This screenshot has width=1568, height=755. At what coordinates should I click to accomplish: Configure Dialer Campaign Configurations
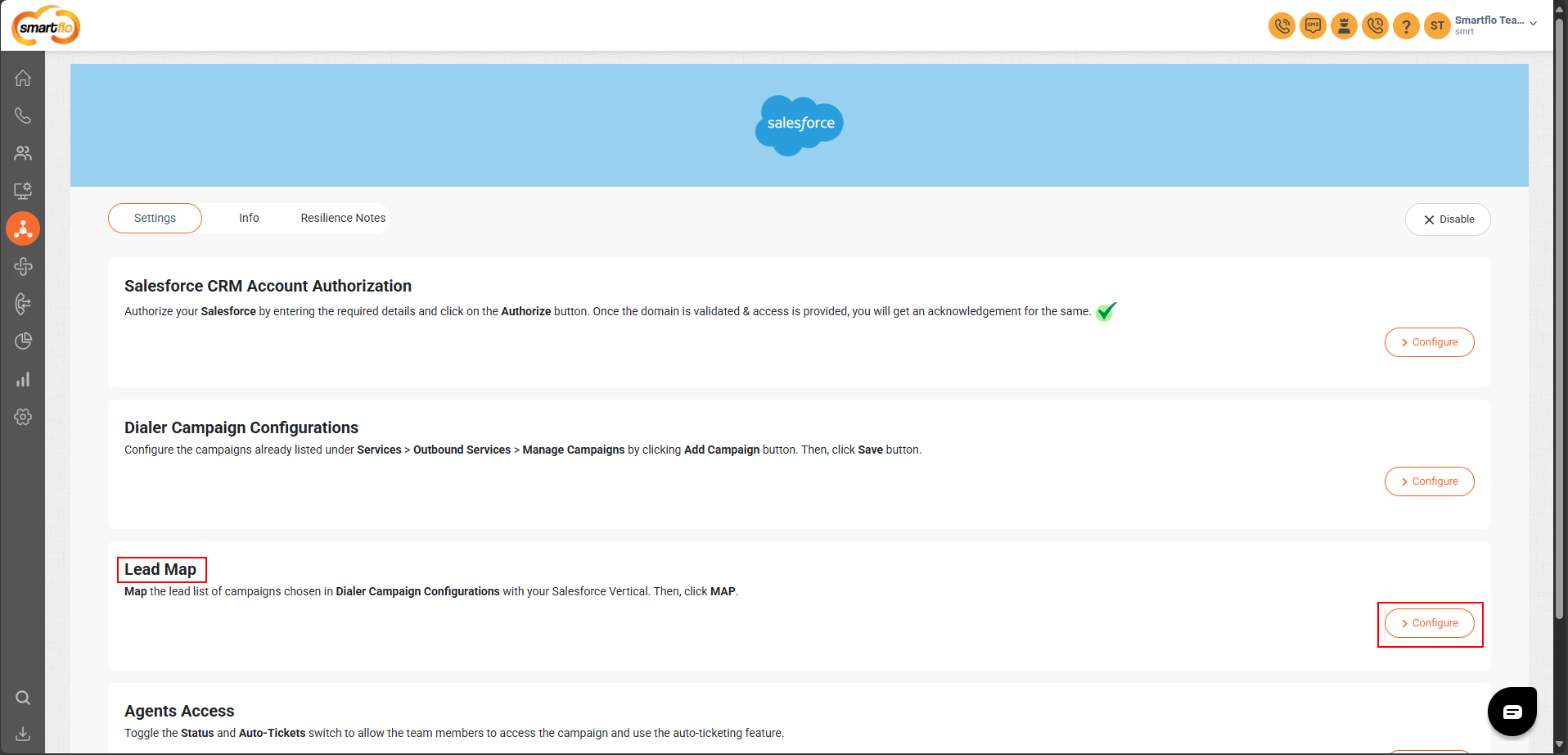[1429, 481]
